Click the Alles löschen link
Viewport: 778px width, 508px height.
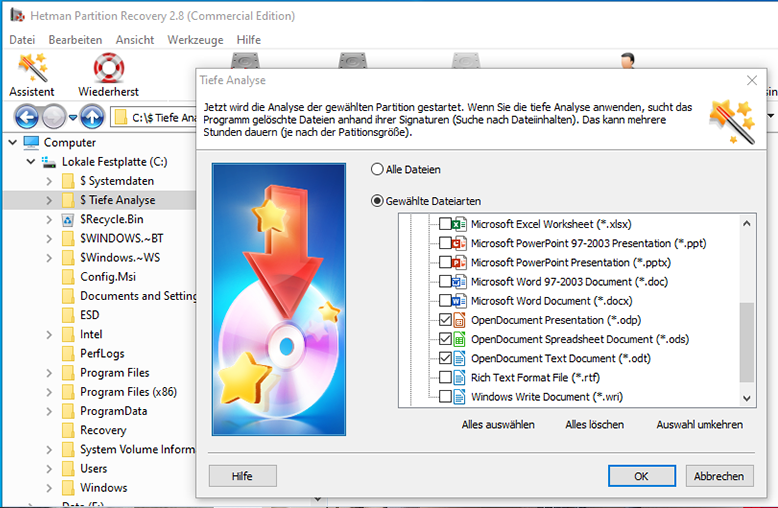tap(594, 425)
